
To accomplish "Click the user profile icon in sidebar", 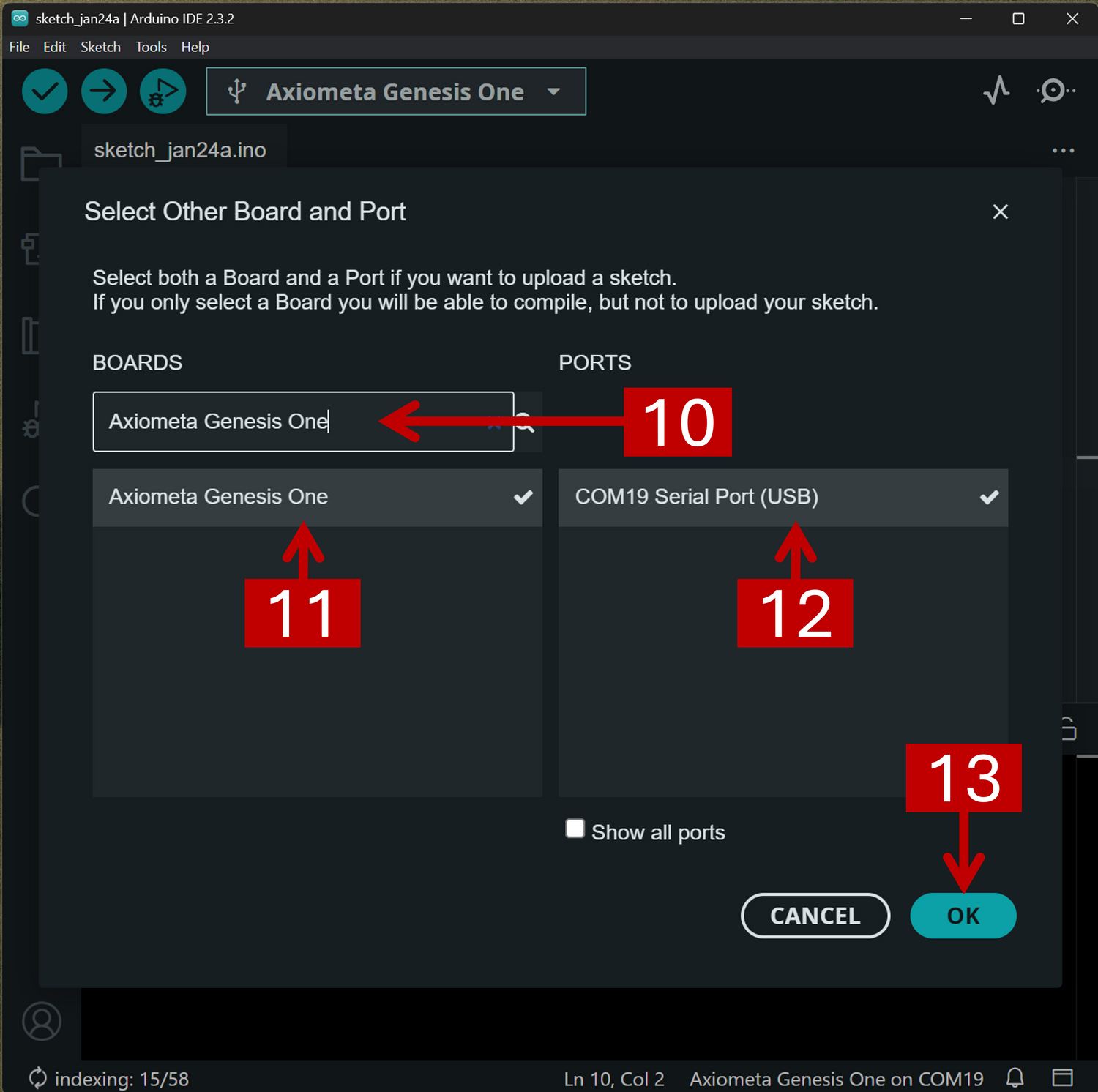I will [42, 1021].
